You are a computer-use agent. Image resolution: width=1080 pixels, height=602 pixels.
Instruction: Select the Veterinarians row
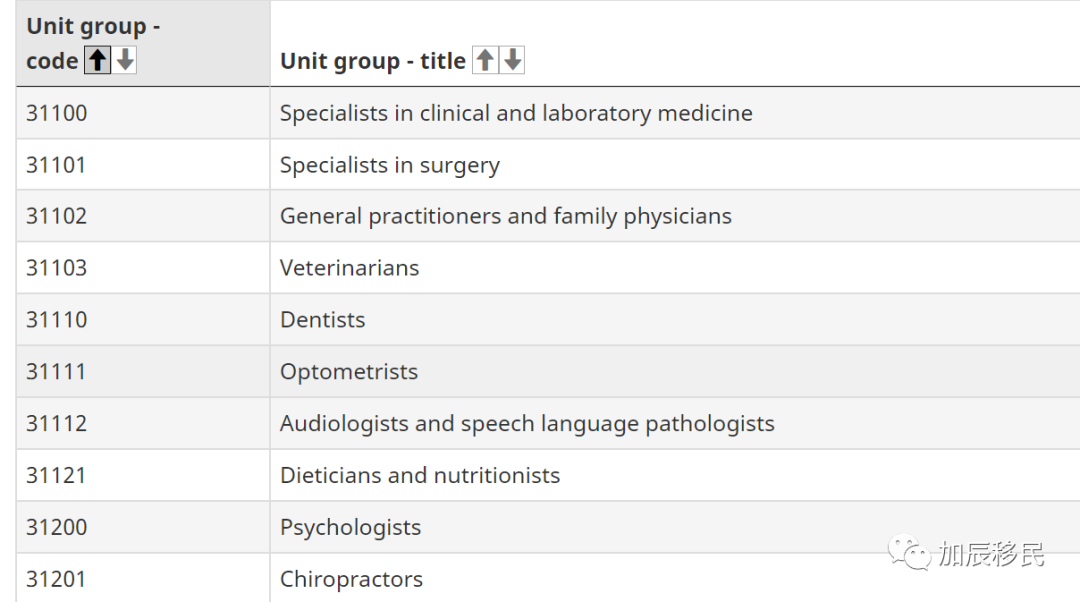point(548,268)
